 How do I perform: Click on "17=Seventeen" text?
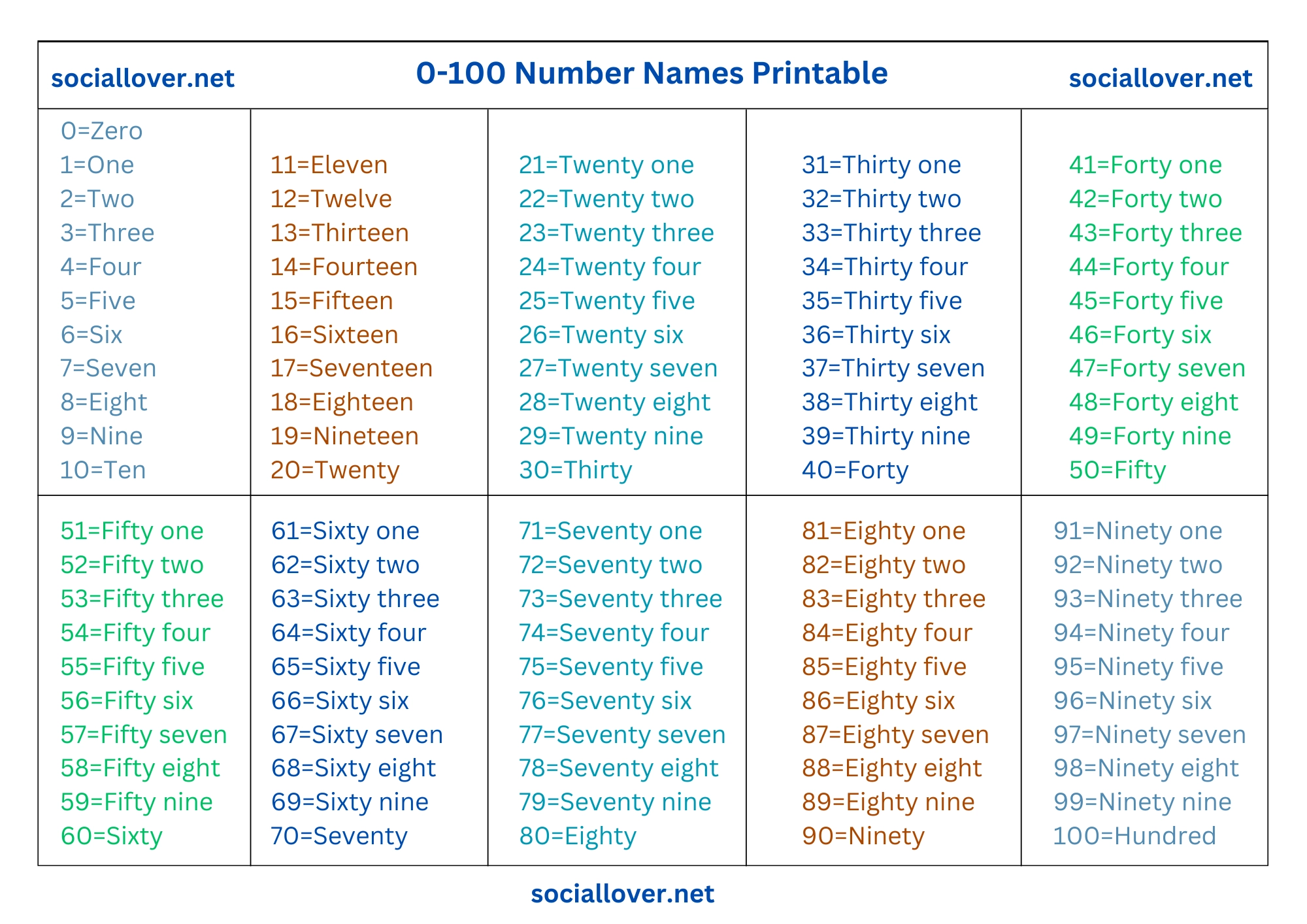(352, 368)
